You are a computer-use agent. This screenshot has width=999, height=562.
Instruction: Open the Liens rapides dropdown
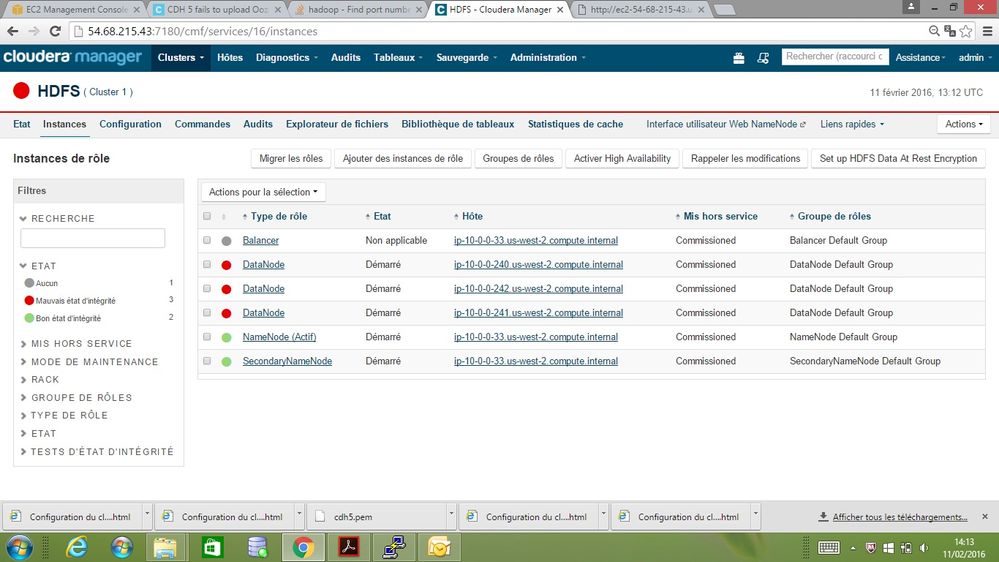coord(852,124)
